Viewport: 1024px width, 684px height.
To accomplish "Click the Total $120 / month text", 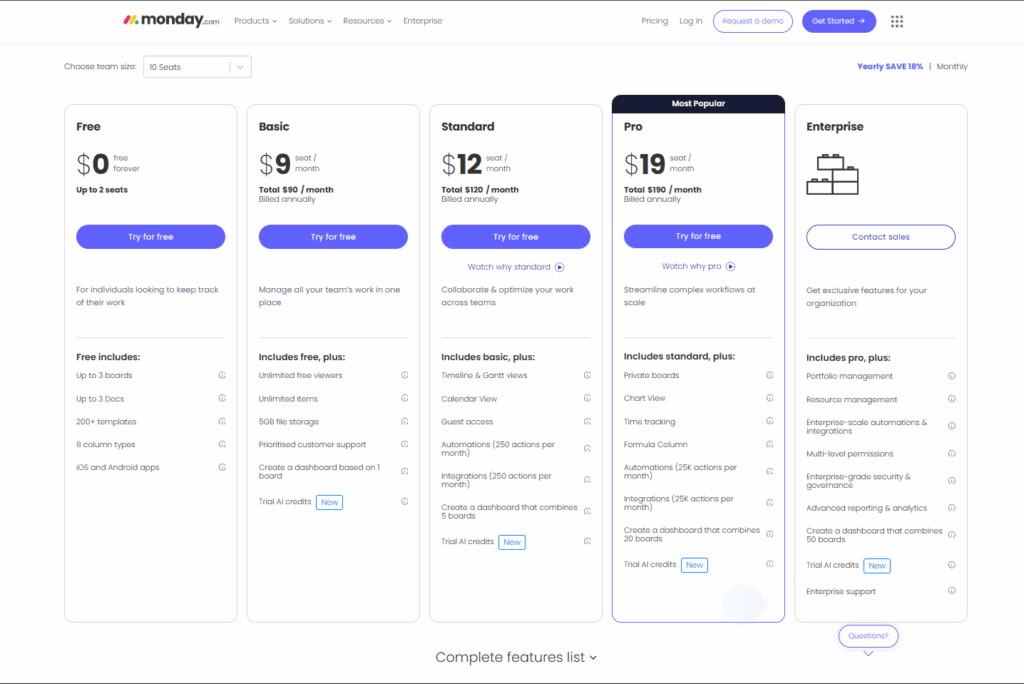I will [480, 189].
